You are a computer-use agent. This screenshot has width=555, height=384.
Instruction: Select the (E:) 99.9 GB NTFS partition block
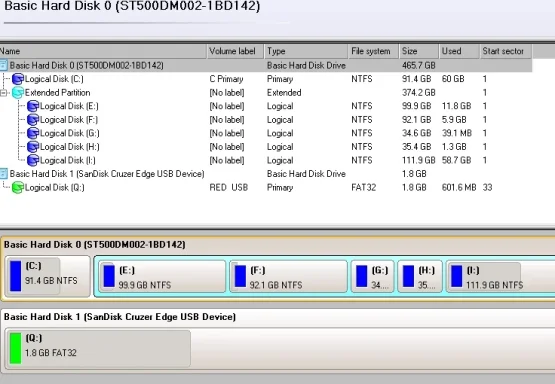162,277
